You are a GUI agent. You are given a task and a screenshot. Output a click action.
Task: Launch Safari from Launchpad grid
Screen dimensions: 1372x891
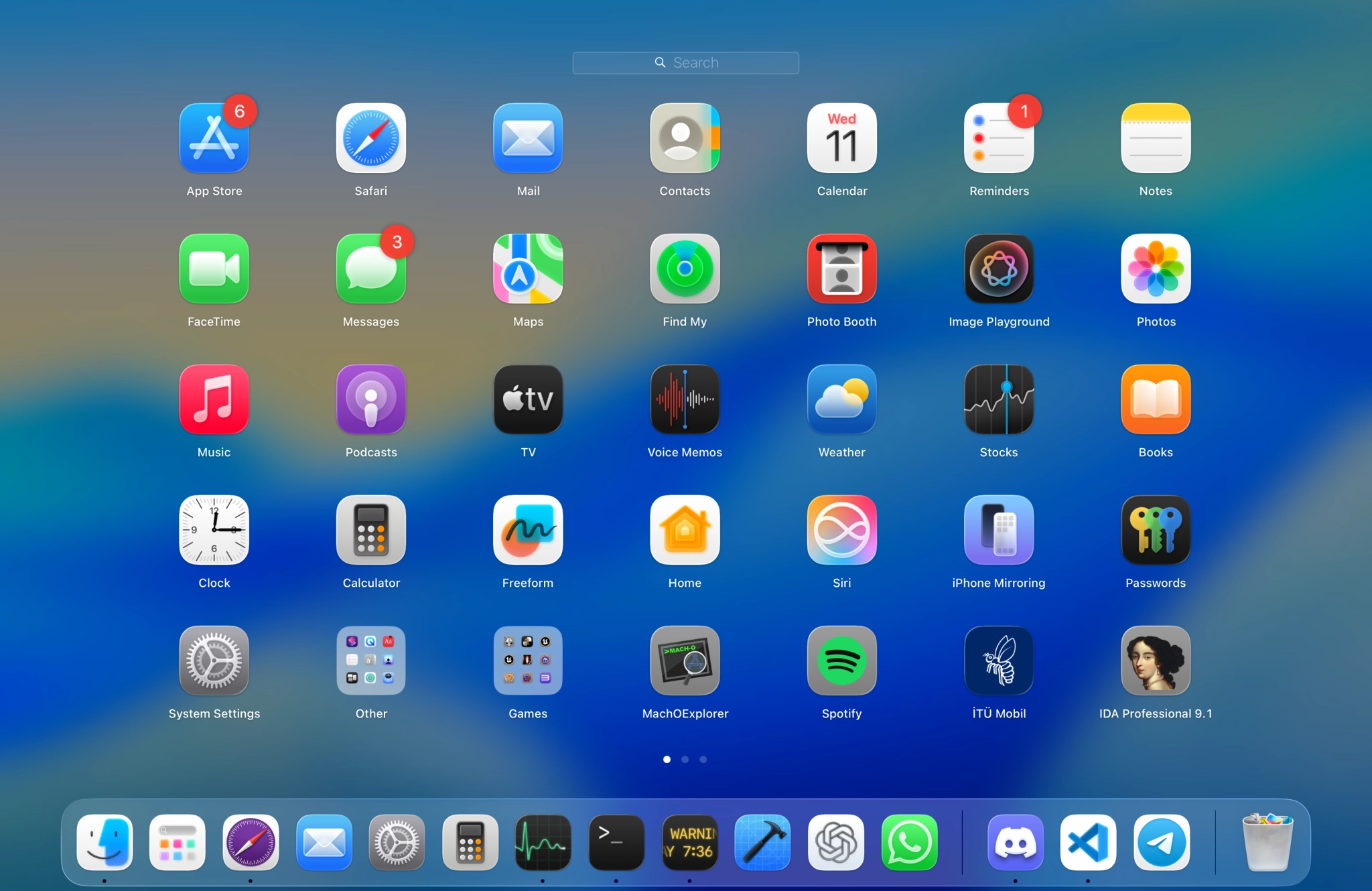click(371, 138)
